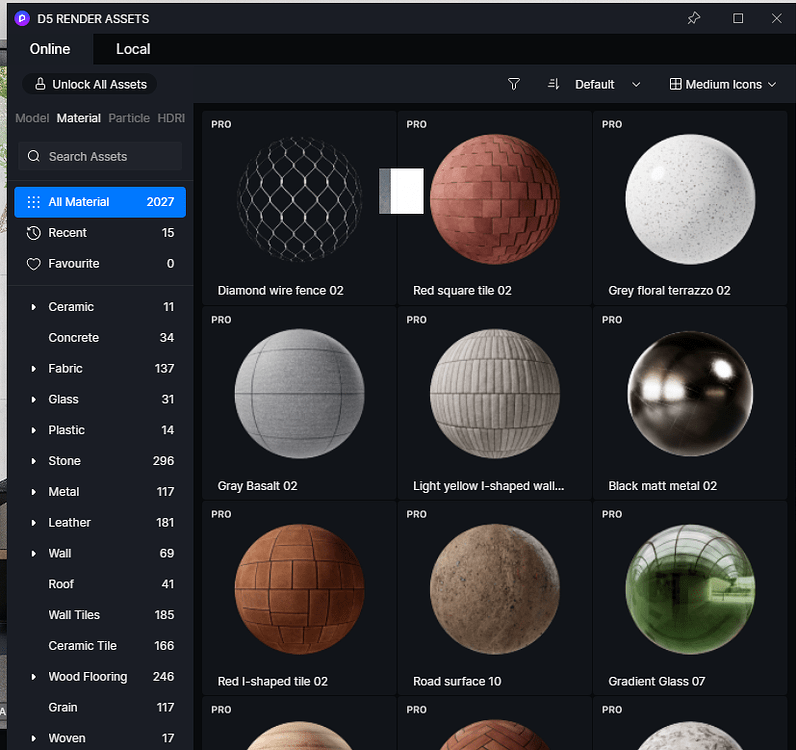Open the Medium Icons view dropdown
The image size is (796, 750).
tap(723, 84)
